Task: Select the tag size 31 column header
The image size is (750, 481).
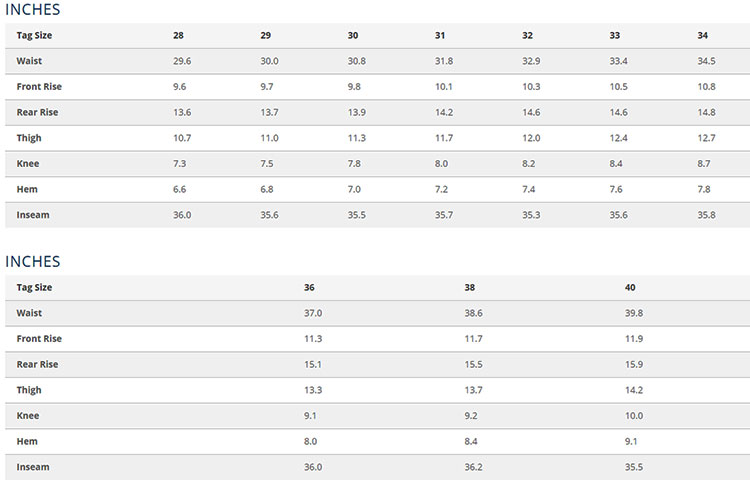Action: pos(440,35)
